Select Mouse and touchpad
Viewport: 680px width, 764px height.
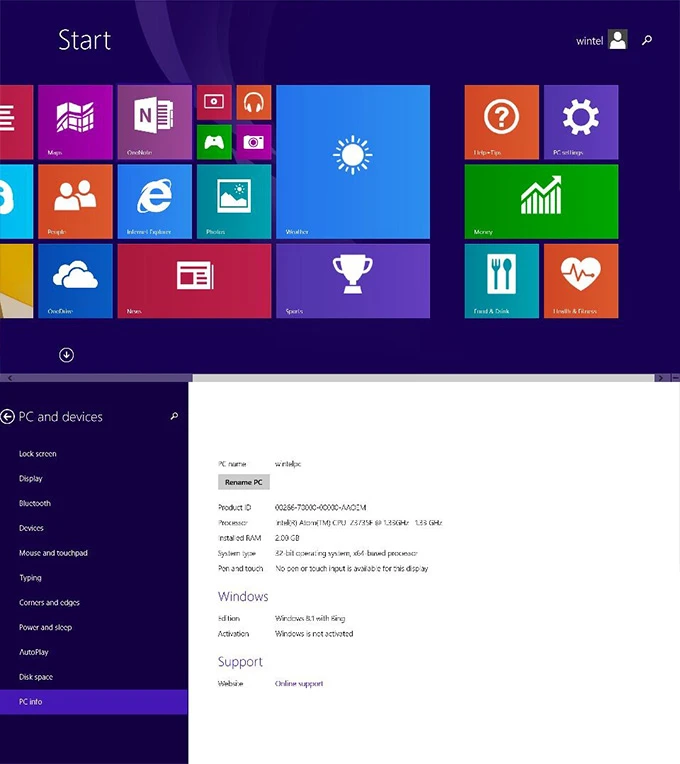[x=94, y=553]
